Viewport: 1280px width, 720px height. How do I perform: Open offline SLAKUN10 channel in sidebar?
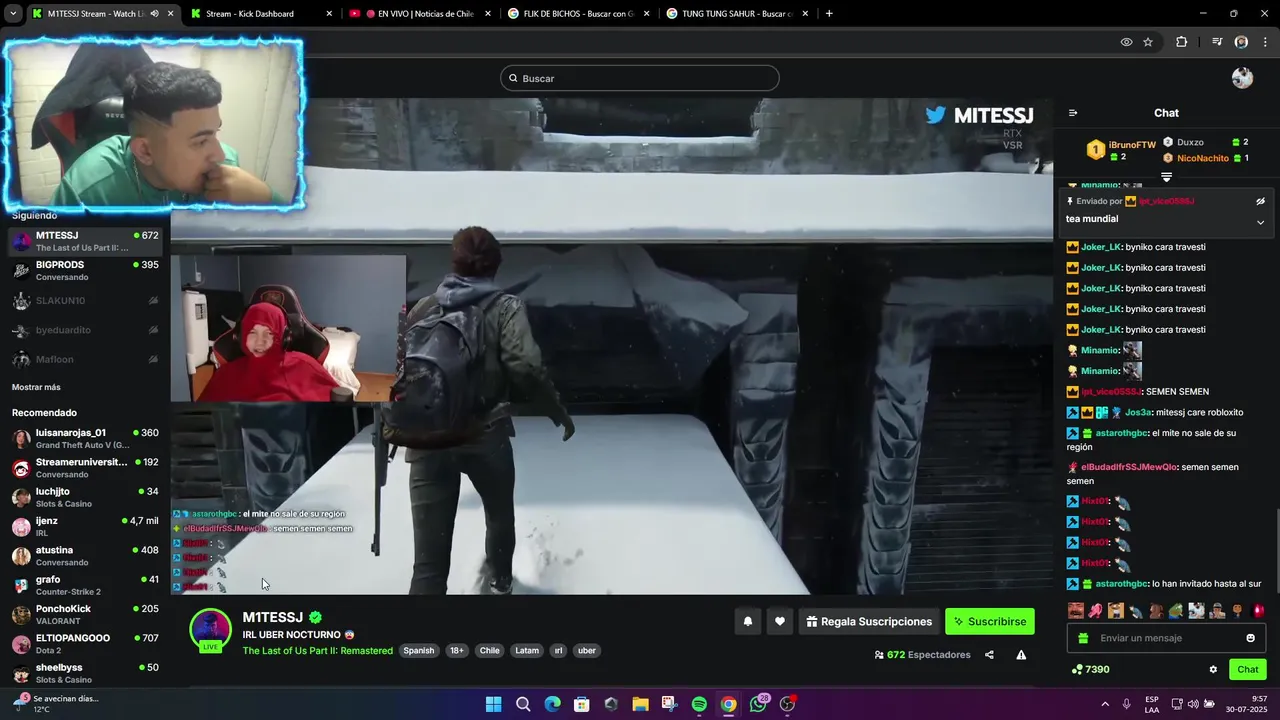[85, 300]
